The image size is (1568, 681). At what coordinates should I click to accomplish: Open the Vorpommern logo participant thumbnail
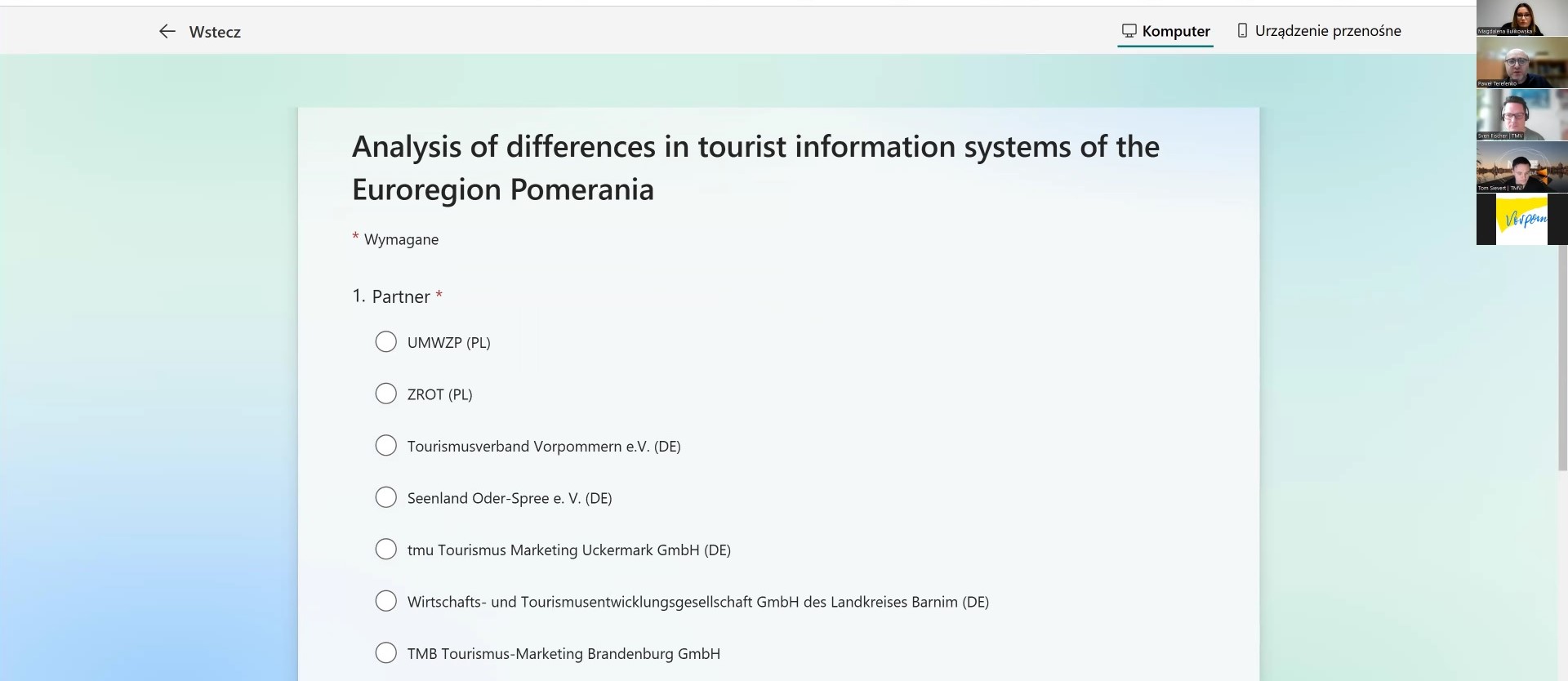point(1521,219)
